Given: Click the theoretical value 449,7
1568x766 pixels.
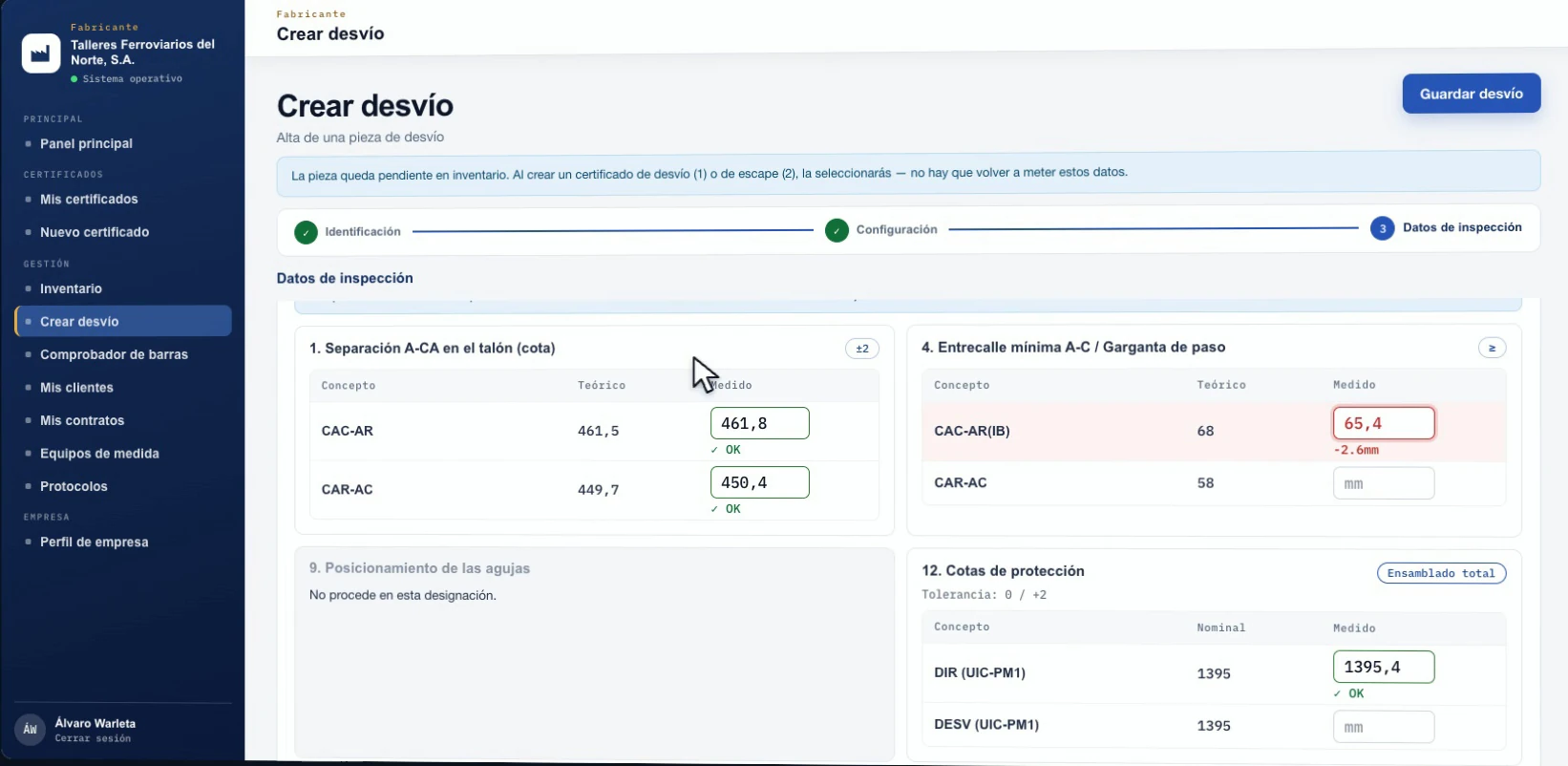Looking at the screenshot, I should pyautogui.click(x=598, y=490).
